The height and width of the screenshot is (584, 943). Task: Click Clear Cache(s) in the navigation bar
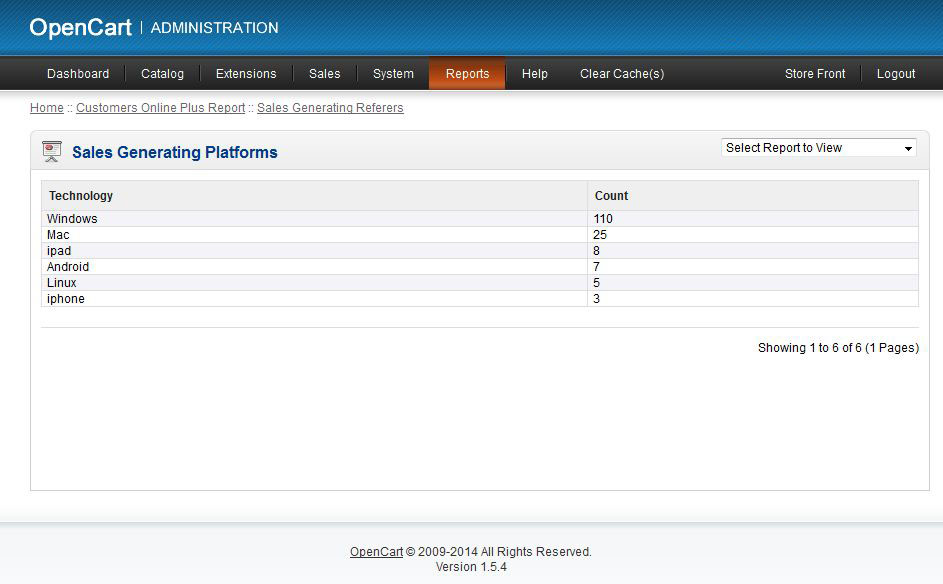tap(622, 74)
